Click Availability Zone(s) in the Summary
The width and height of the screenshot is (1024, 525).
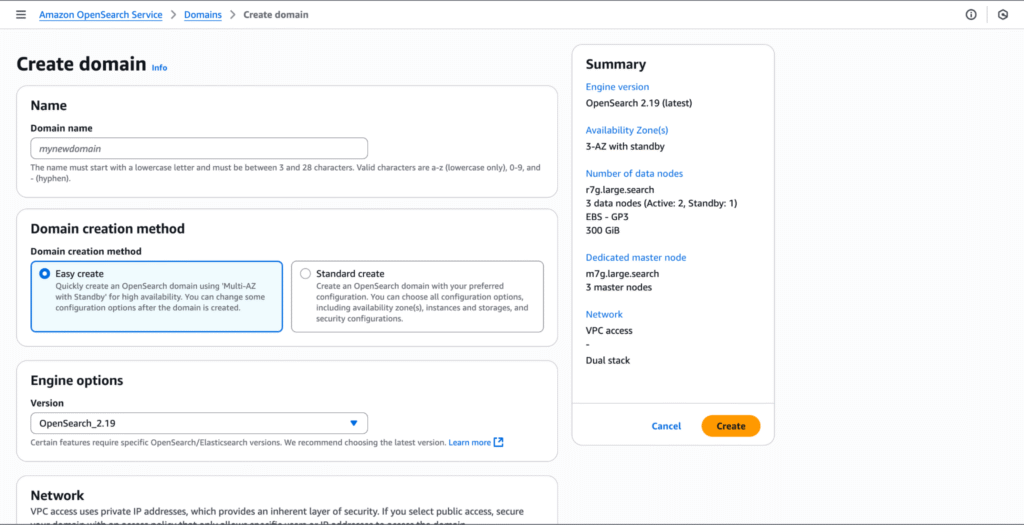(626, 130)
